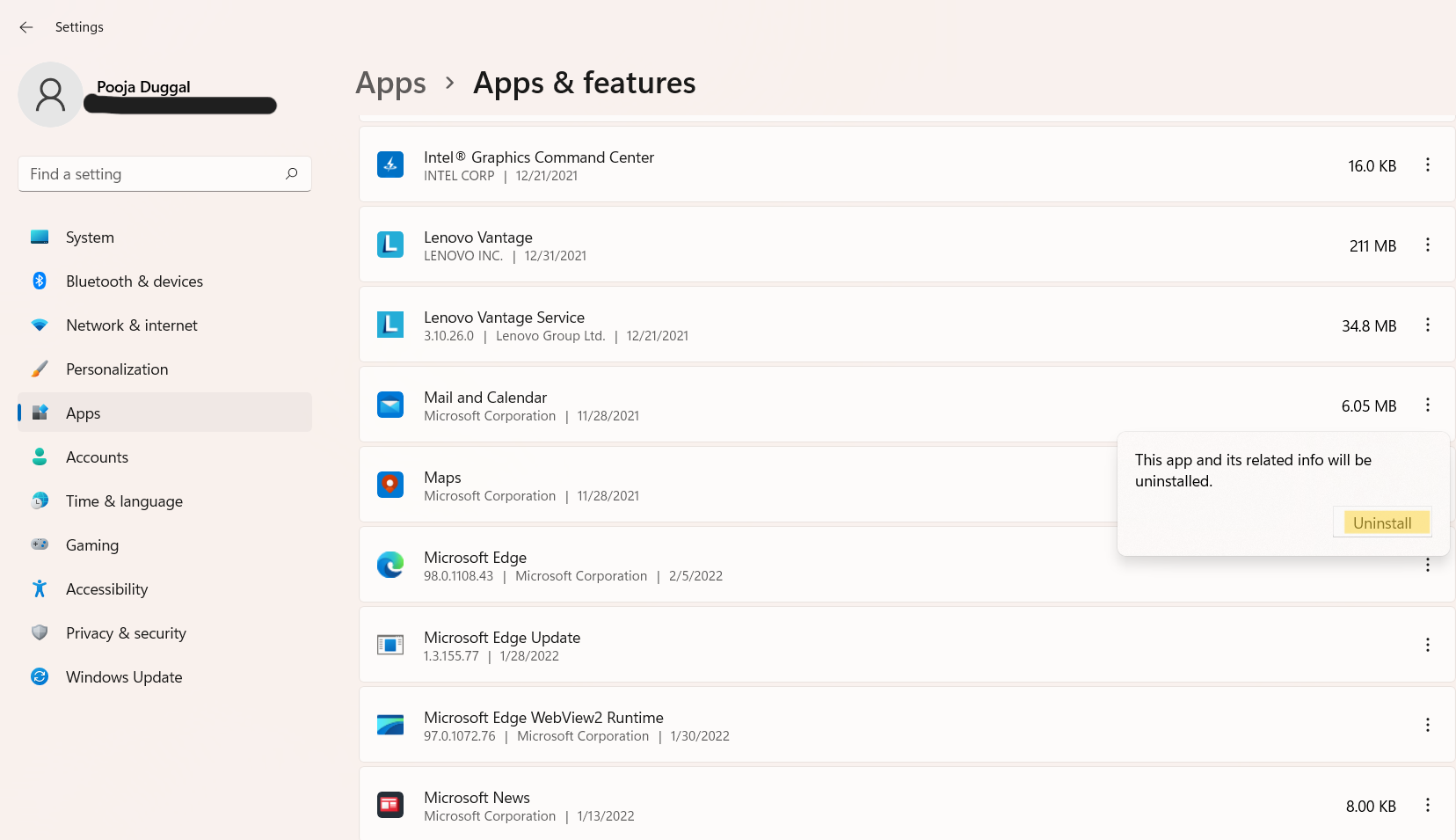
Task: Click the search magnifier icon
Action: coord(292,173)
